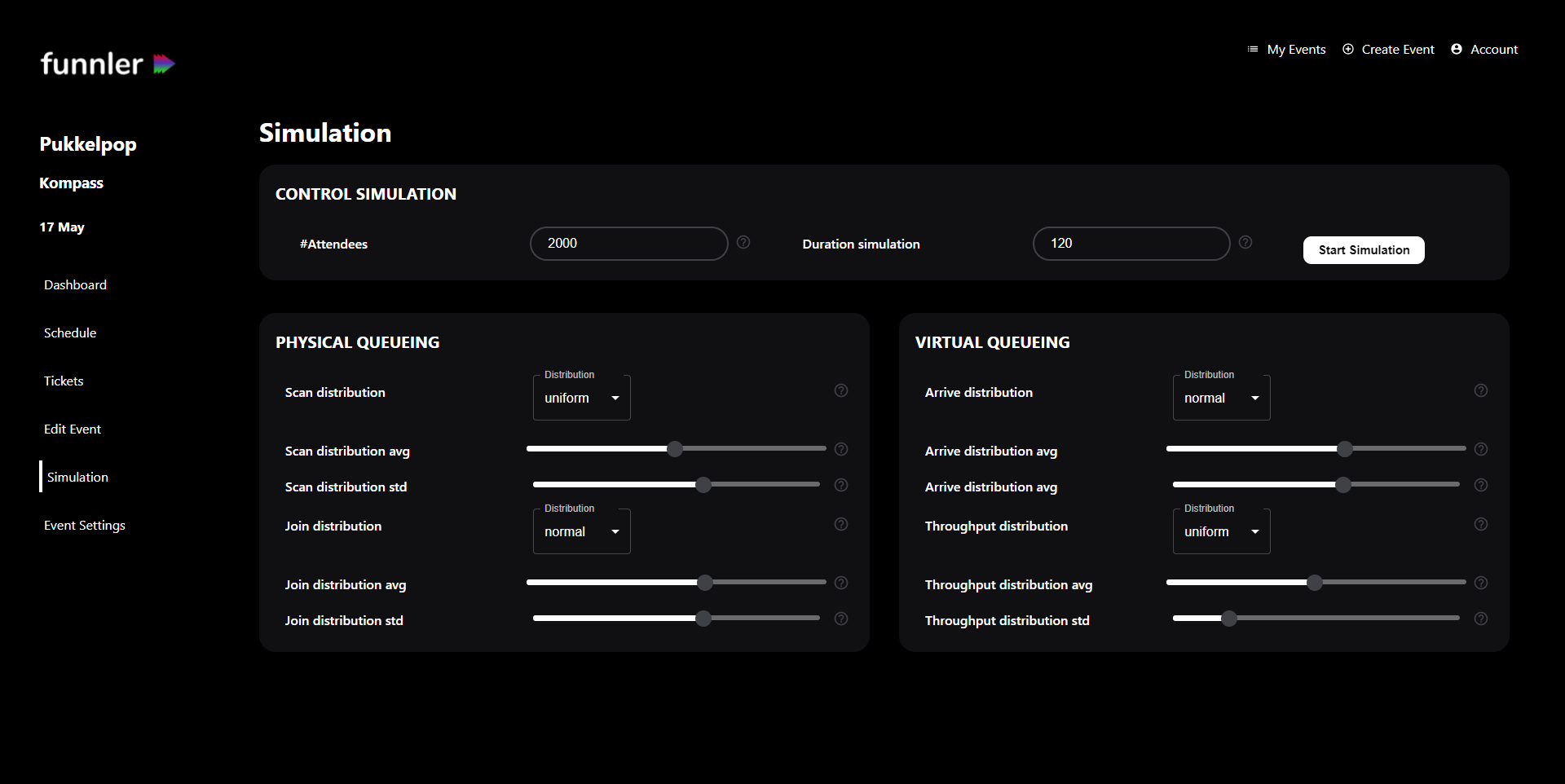The width and height of the screenshot is (1565, 784).
Task: Click help icon next to #Attendees field
Action: click(x=743, y=242)
